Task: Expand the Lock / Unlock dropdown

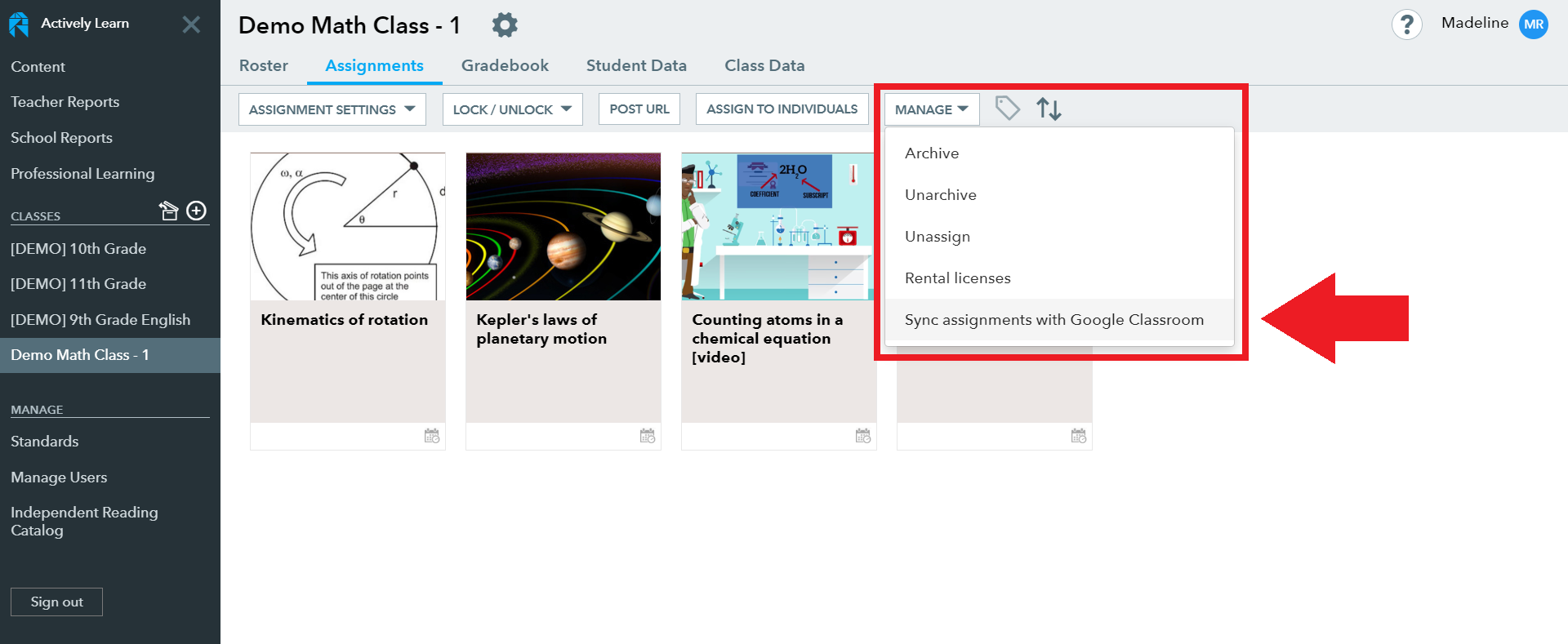Action: pyautogui.click(x=513, y=109)
